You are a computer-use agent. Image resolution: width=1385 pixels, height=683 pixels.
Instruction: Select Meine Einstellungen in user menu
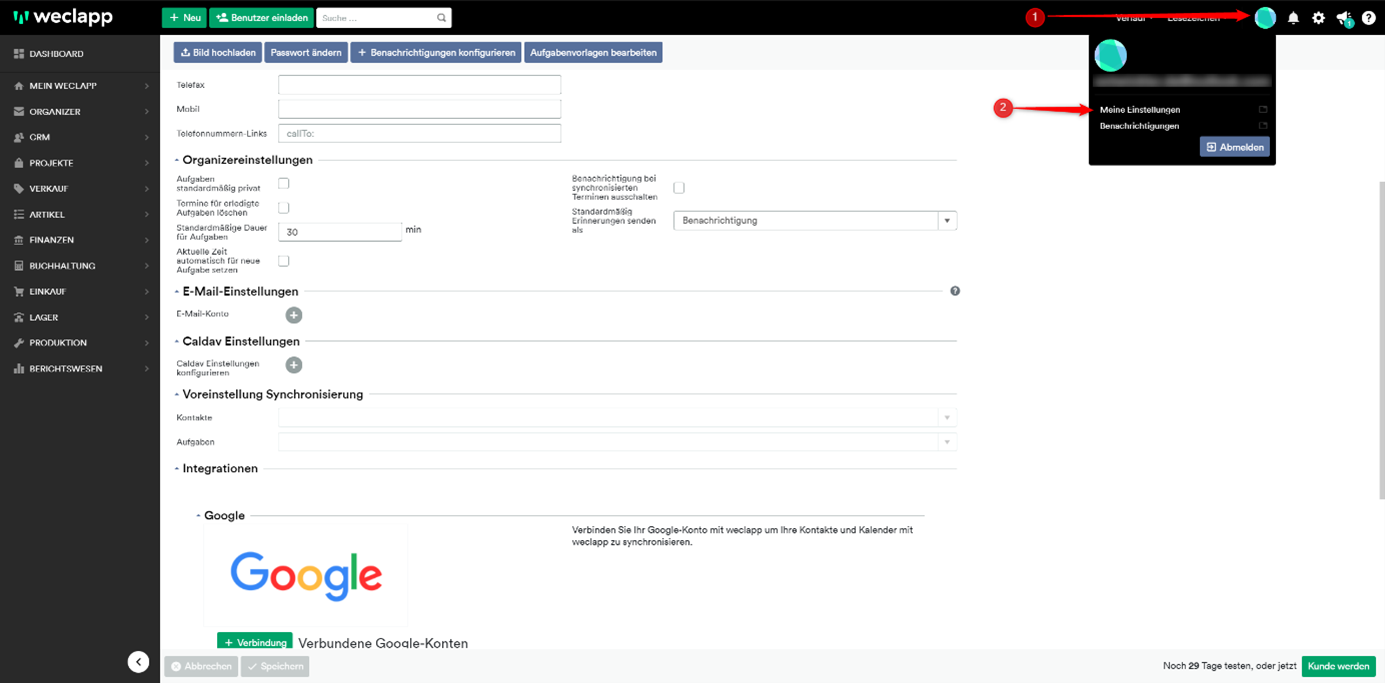[1140, 110]
